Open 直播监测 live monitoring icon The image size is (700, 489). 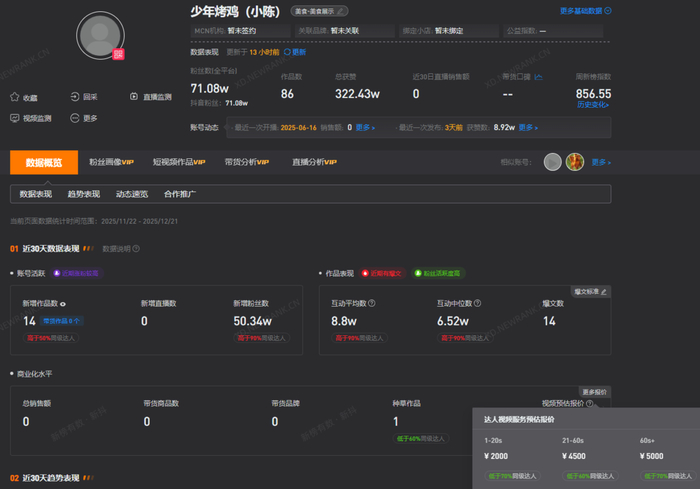click(x=134, y=96)
